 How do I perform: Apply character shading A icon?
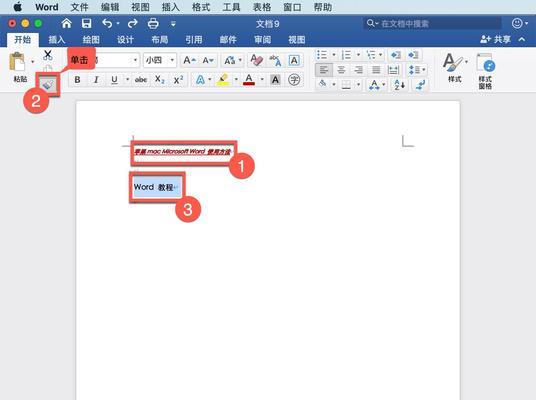coord(275,80)
